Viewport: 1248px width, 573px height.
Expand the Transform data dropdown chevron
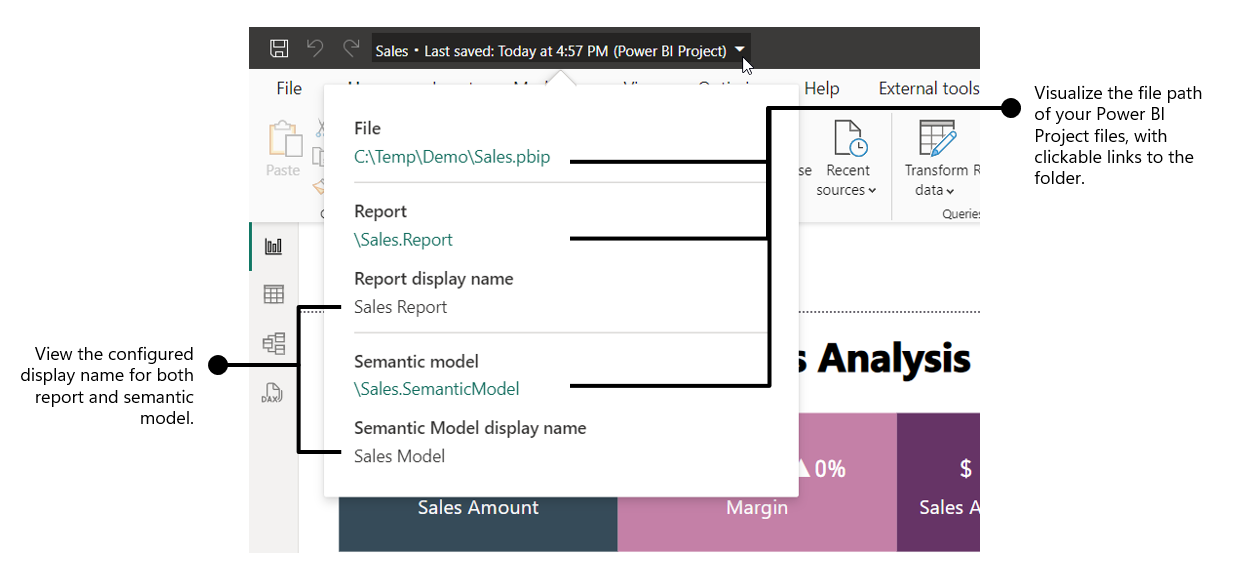(950, 191)
